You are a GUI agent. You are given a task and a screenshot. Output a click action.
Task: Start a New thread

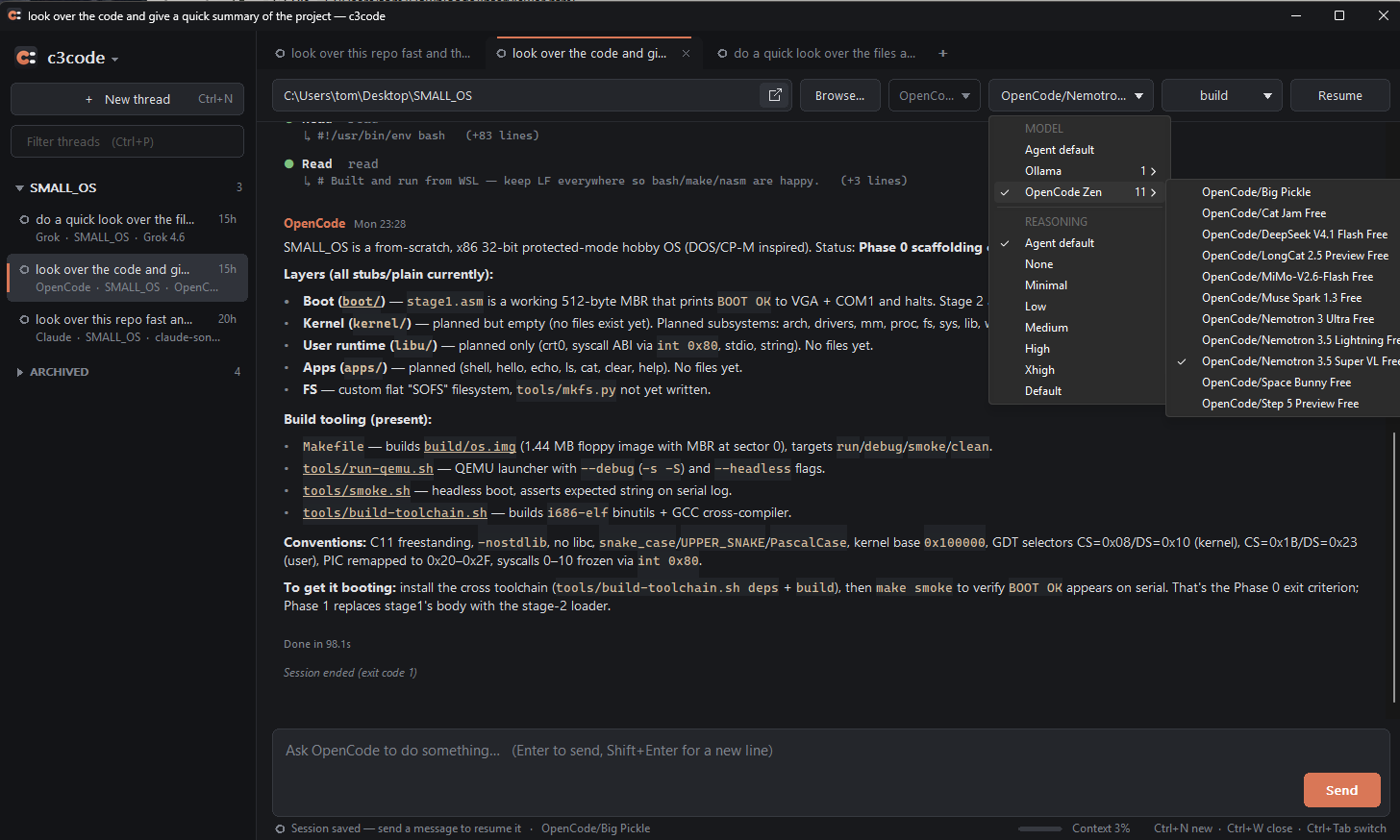coord(127,99)
